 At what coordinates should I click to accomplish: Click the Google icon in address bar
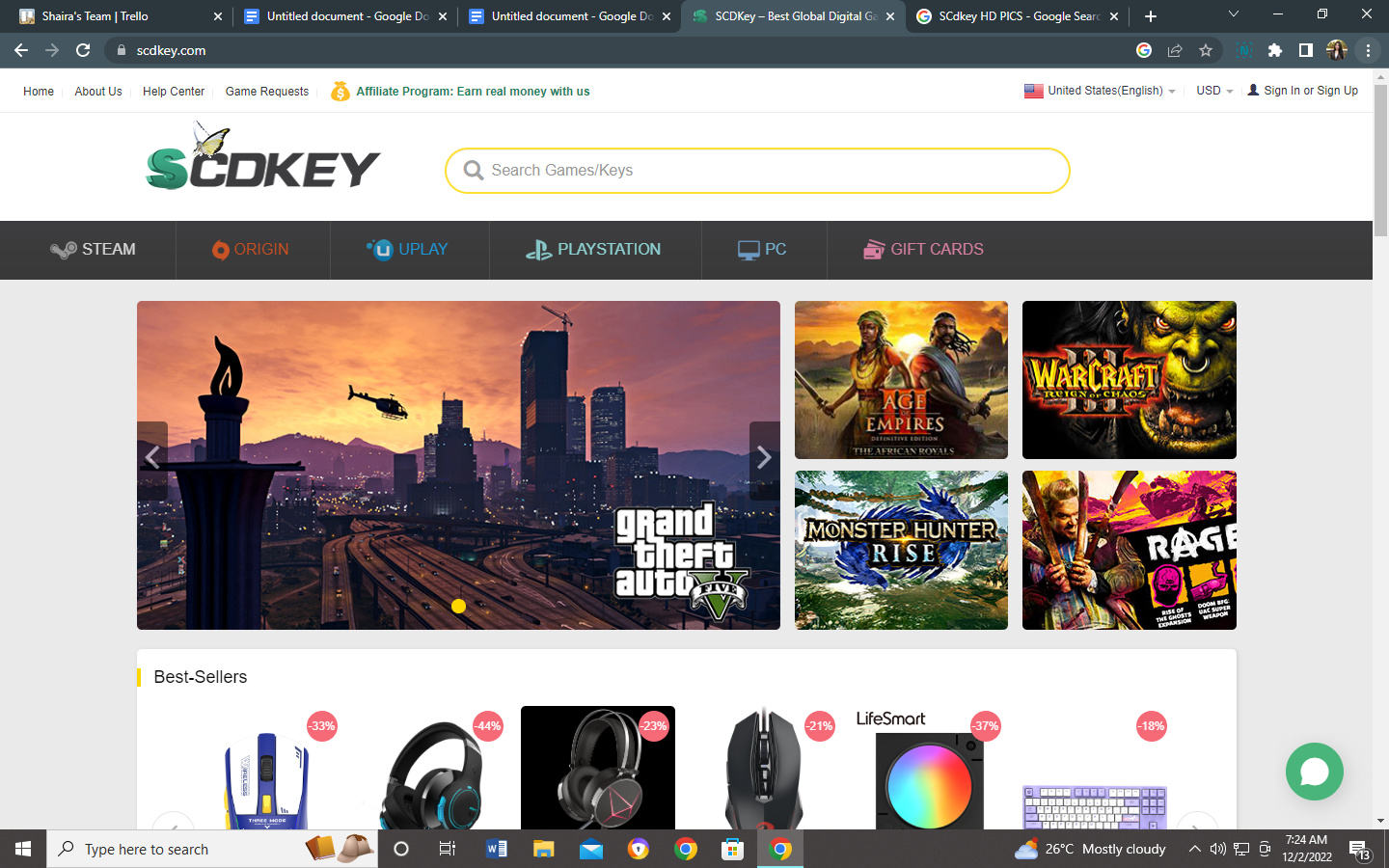coord(1144,50)
